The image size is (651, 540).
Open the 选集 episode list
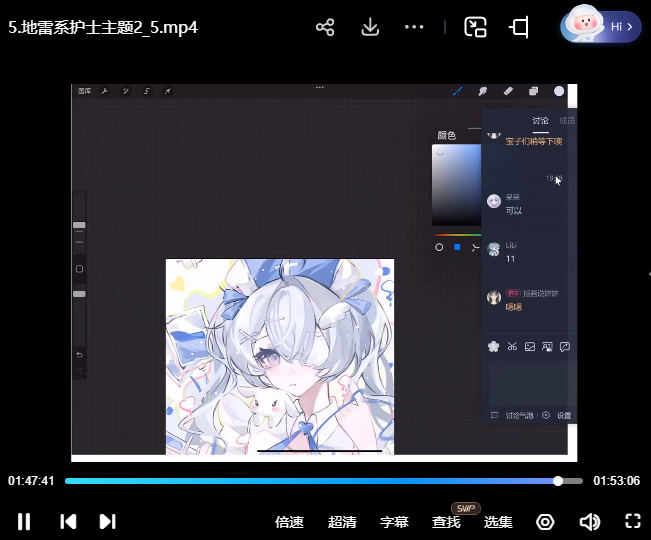point(498,522)
